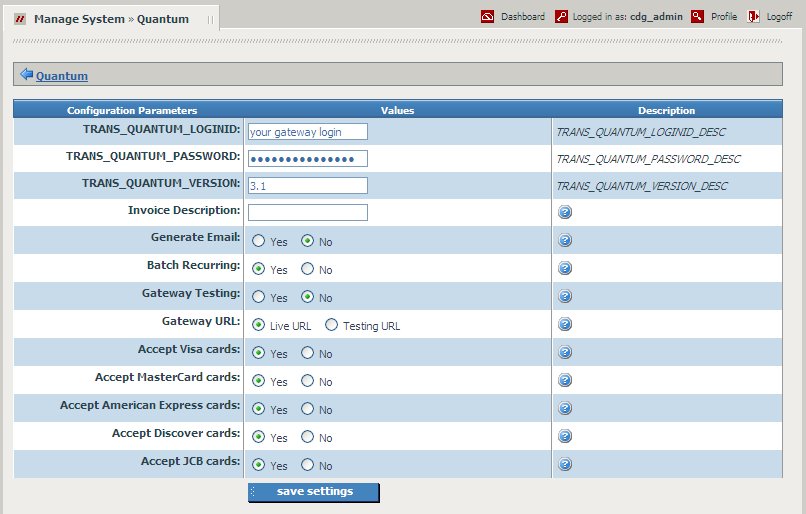Click the Description column header
This screenshot has height=514, width=806.
(666, 111)
